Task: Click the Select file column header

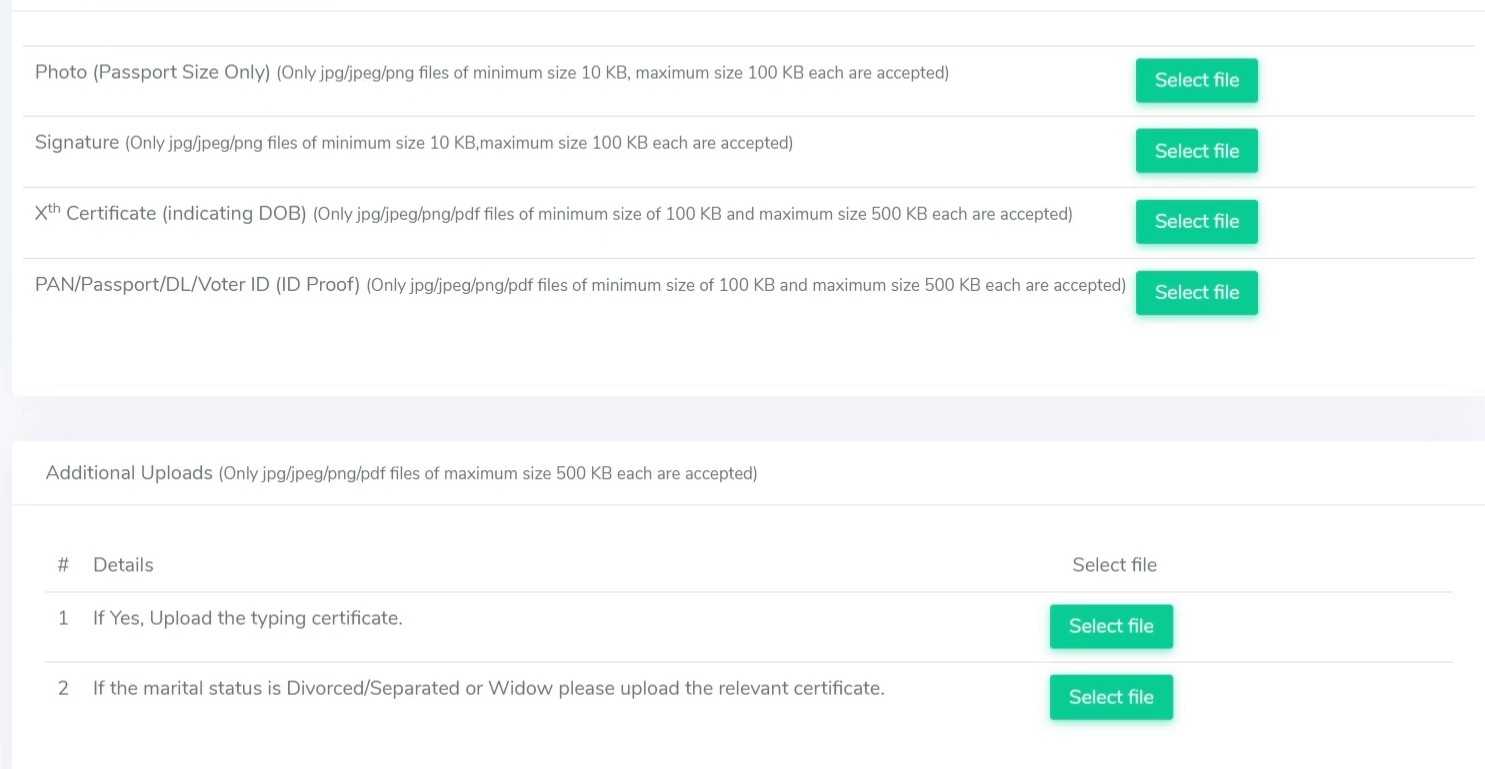Action: coord(1114,565)
